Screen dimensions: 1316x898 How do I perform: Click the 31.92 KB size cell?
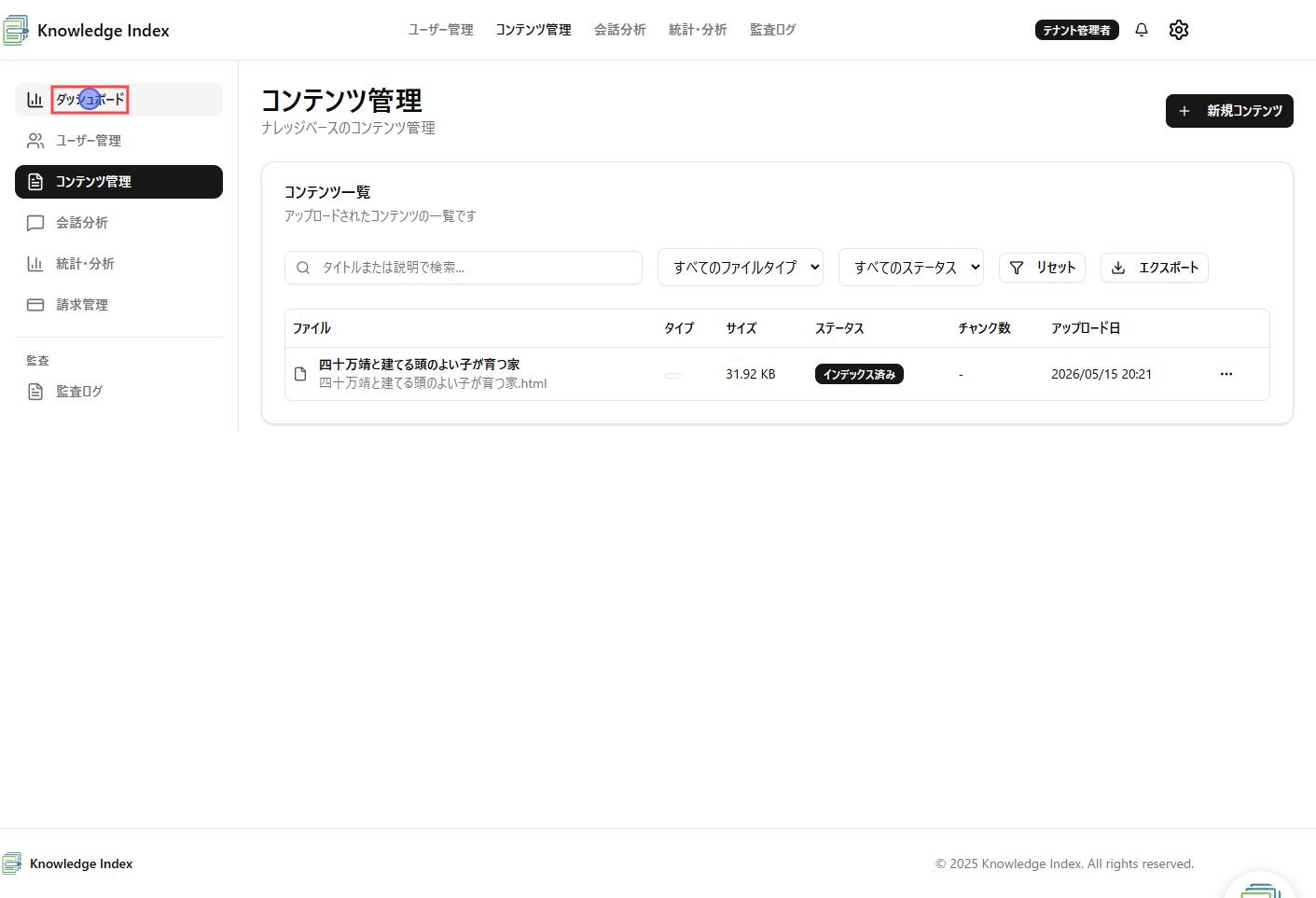pyautogui.click(x=751, y=374)
